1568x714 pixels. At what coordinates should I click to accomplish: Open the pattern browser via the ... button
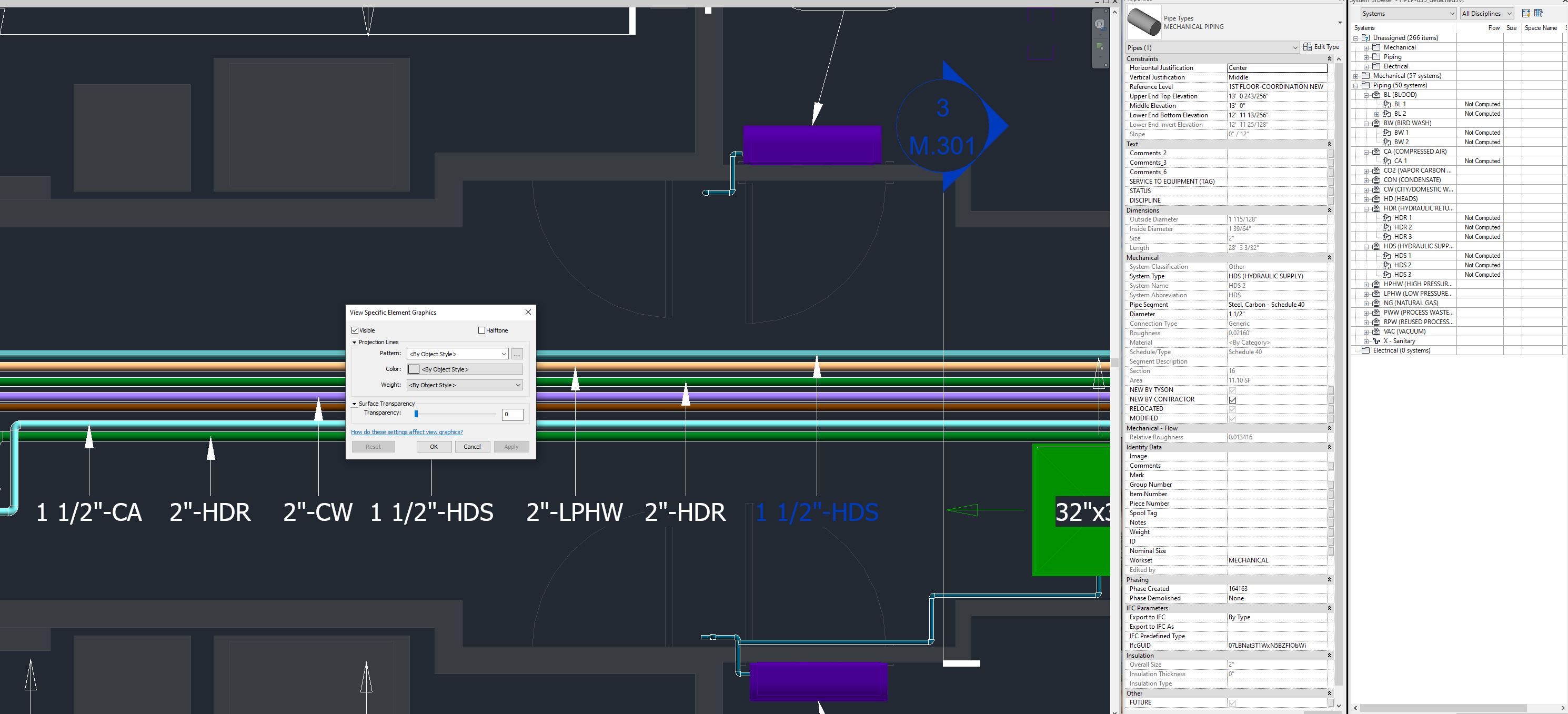click(516, 354)
